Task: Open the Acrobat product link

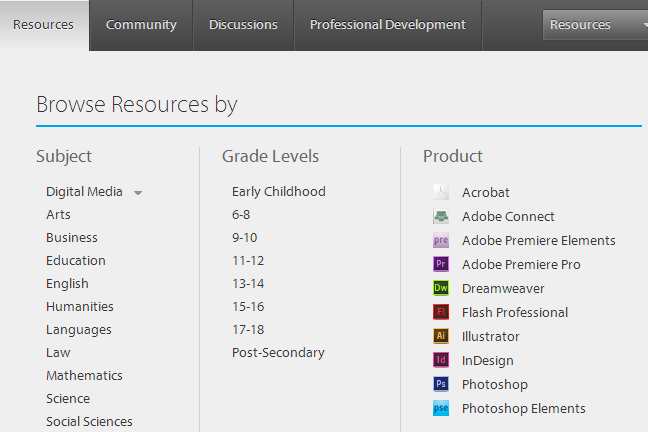Action: coord(486,193)
